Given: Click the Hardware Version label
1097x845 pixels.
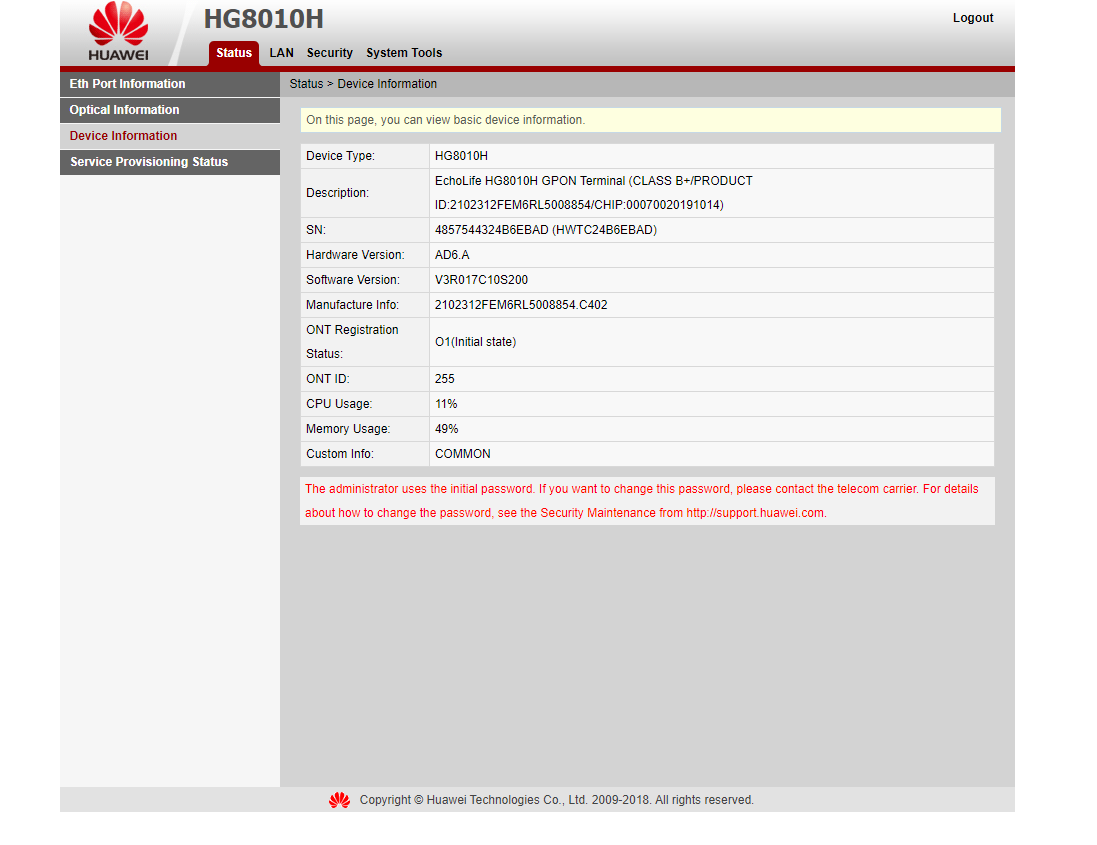Looking at the screenshot, I should tap(355, 255).
